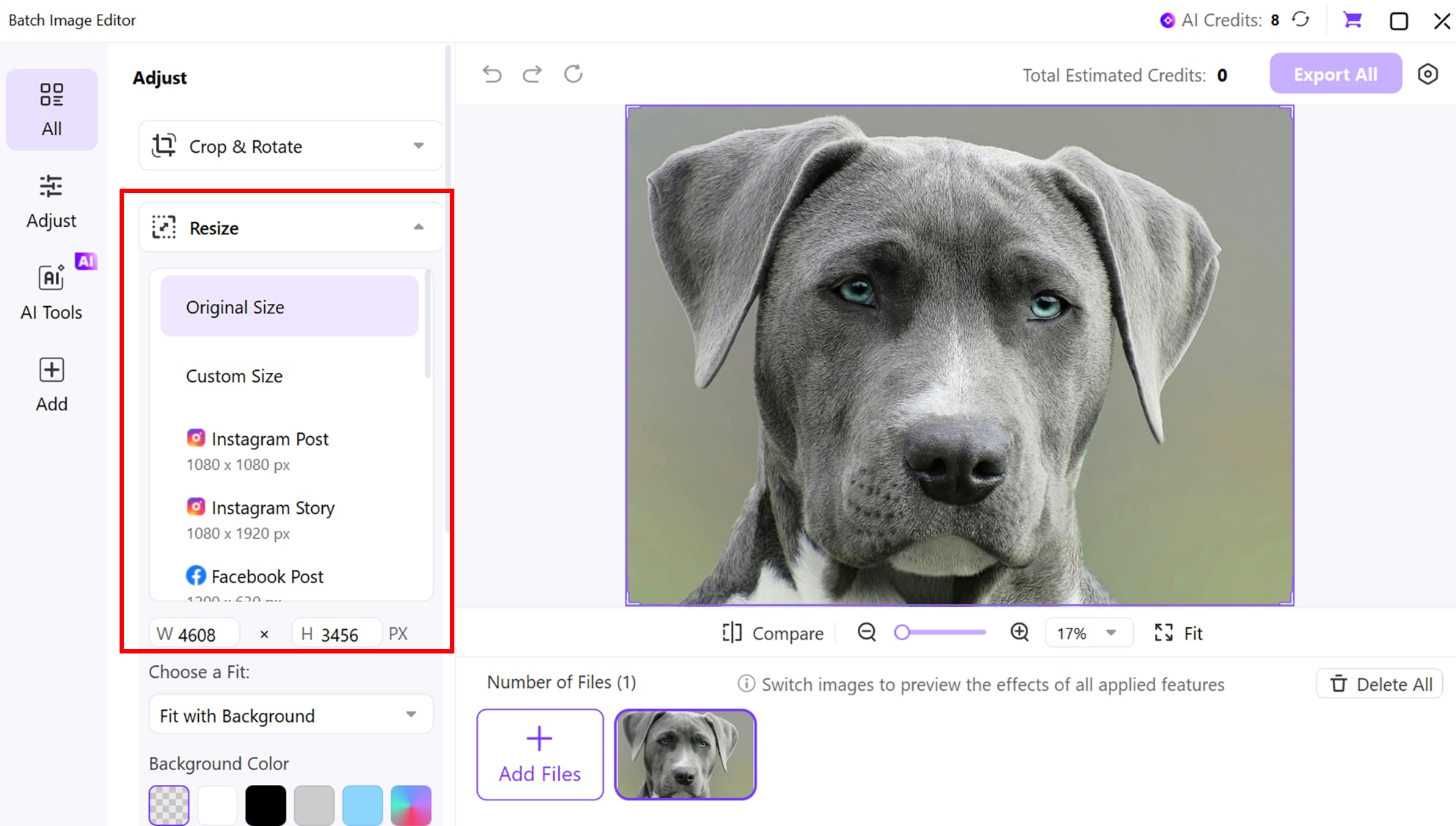
Task: Click the Redo arrow above the canvas
Action: point(532,73)
